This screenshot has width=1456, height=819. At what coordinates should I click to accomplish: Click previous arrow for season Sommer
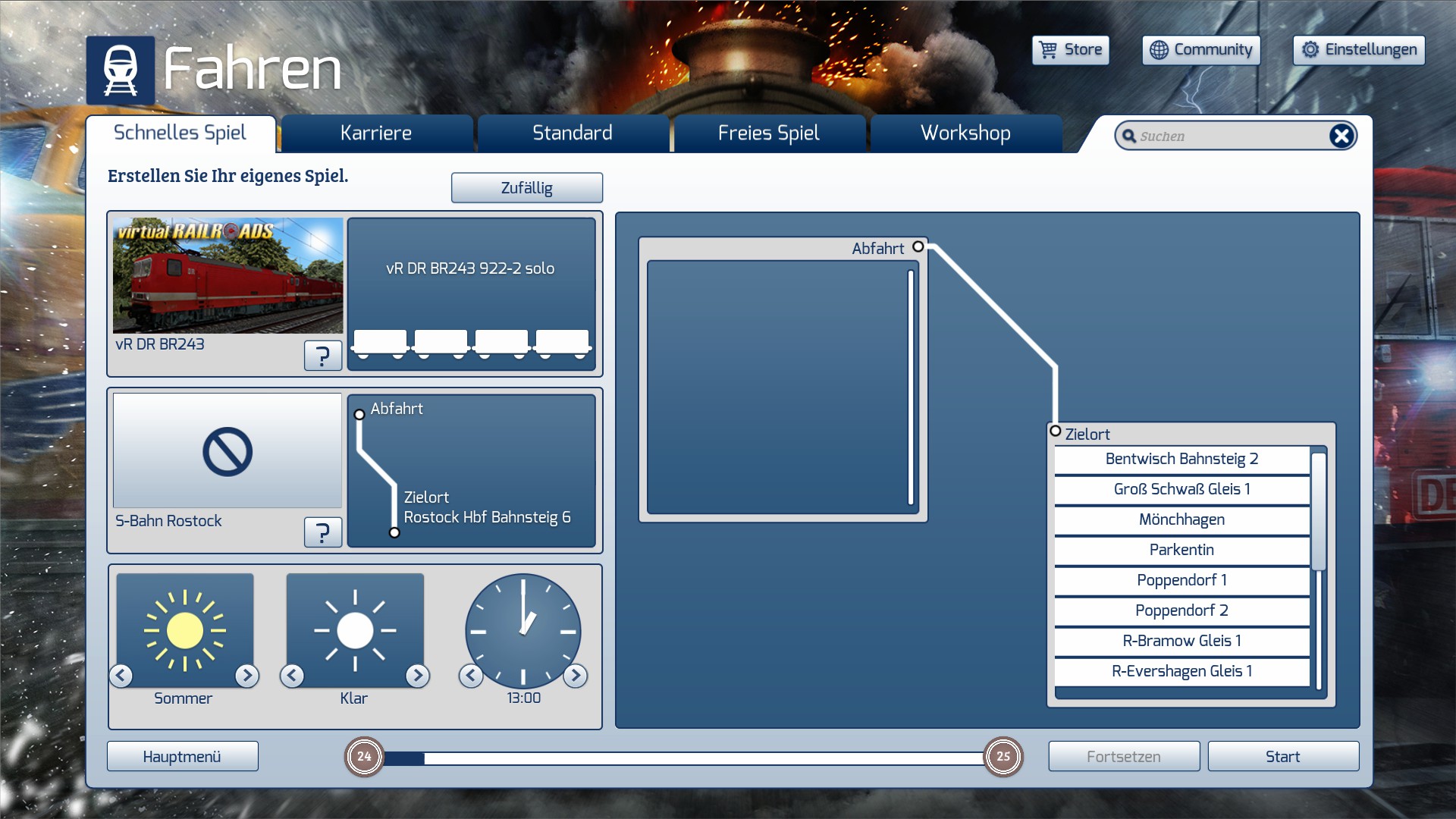pos(121,675)
